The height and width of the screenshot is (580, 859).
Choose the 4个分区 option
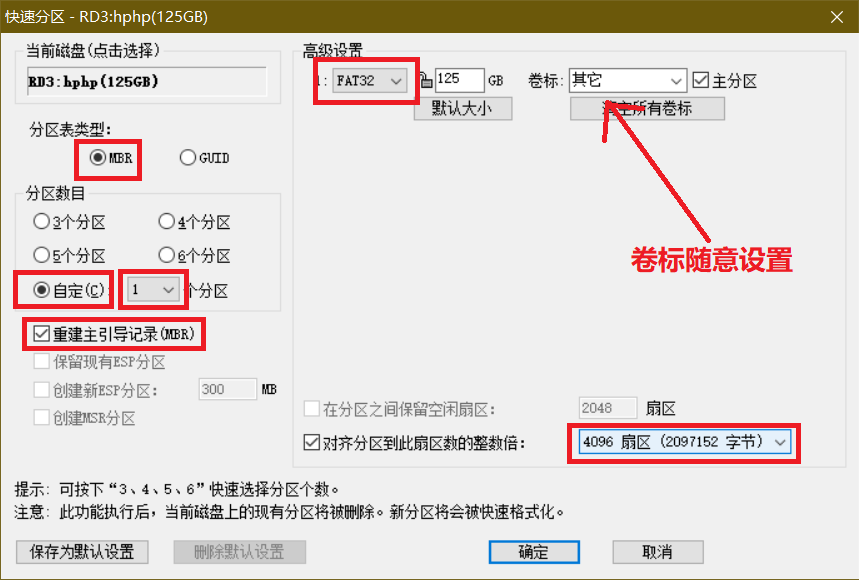[167, 221]
